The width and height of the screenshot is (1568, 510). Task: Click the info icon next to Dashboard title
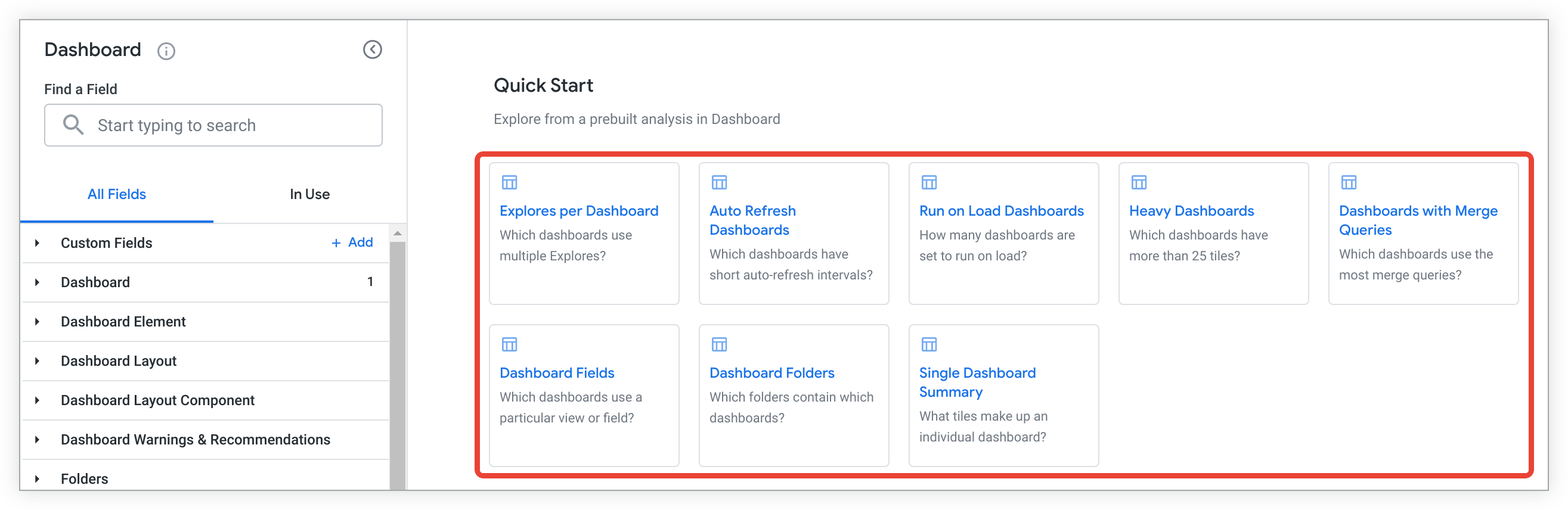click(166, 51)
